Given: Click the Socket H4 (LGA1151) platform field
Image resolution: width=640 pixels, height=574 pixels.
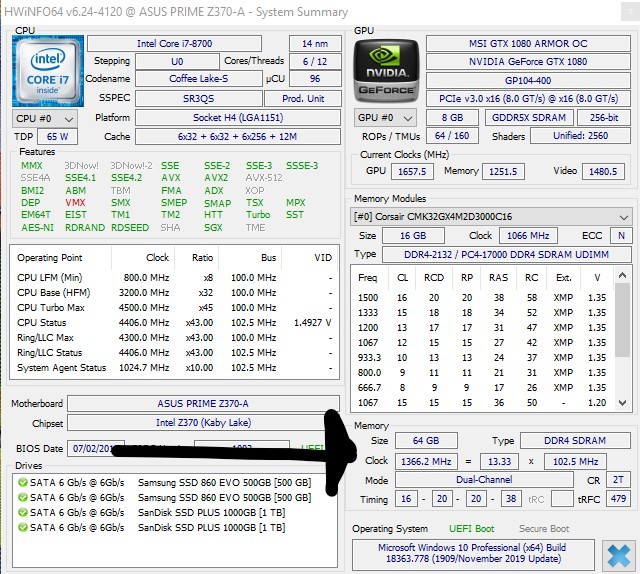Looking at the screenshot, I should tap(238, 118).
